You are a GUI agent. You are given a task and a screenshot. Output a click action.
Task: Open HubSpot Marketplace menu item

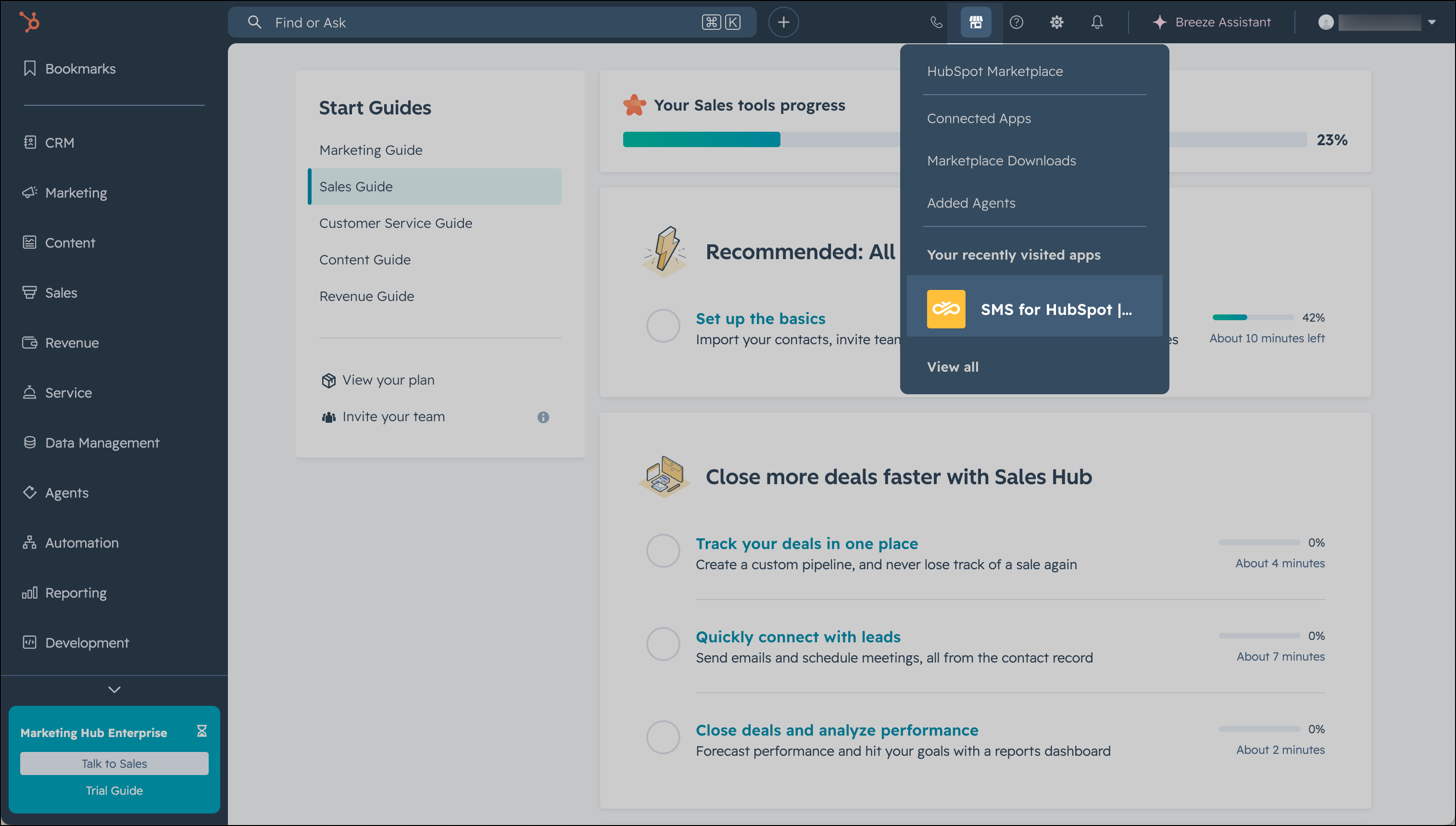(x=994, y=71)
